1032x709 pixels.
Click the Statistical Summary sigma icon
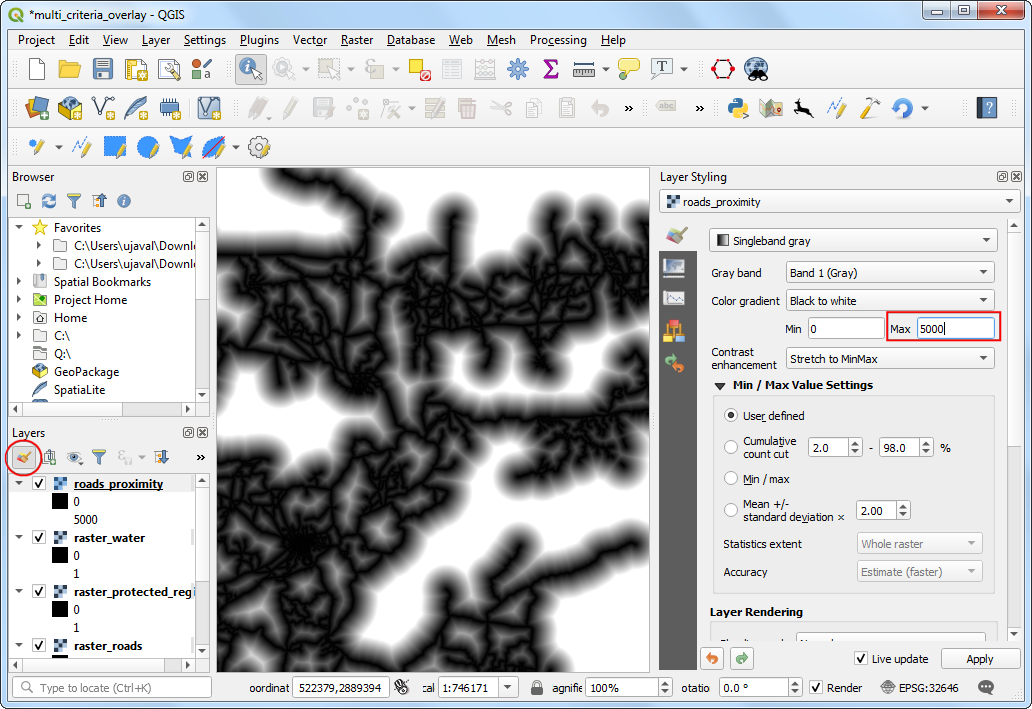pyautogui.click(x=550, y=69)
